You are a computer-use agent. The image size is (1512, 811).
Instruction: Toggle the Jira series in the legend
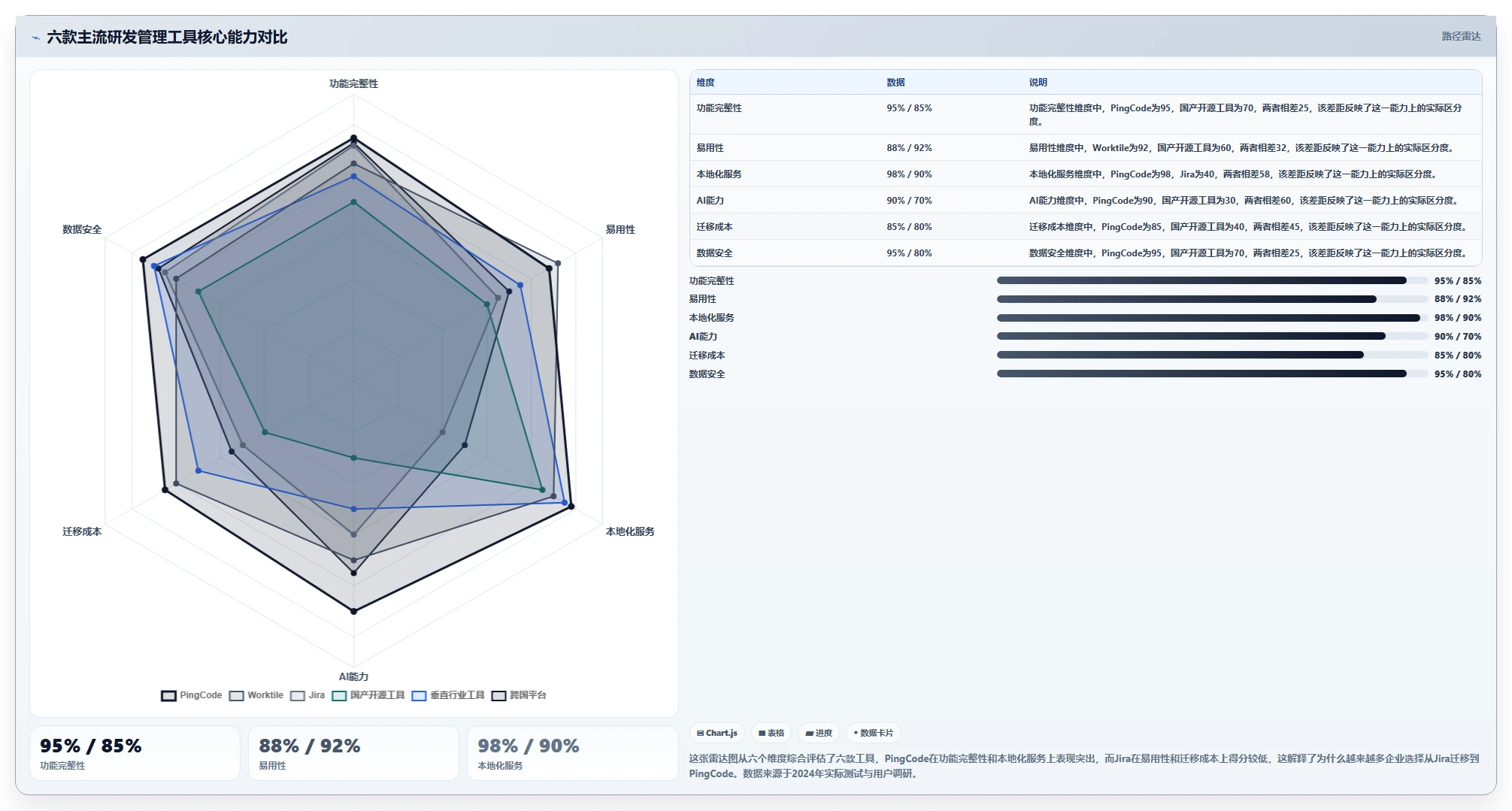[x=308, y=695]
